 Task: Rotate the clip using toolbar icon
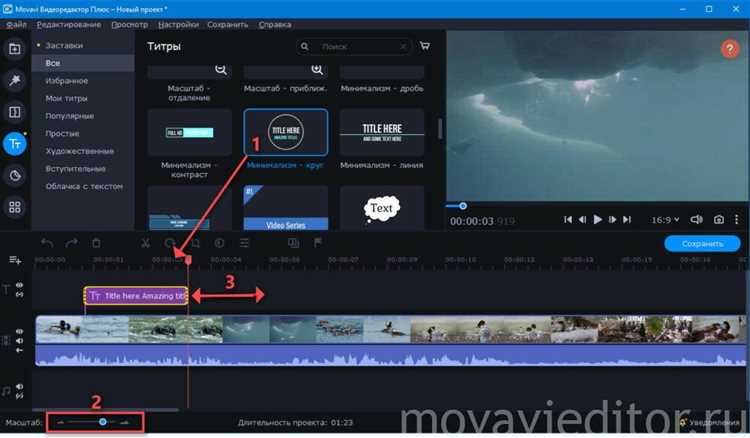point(170,243)
